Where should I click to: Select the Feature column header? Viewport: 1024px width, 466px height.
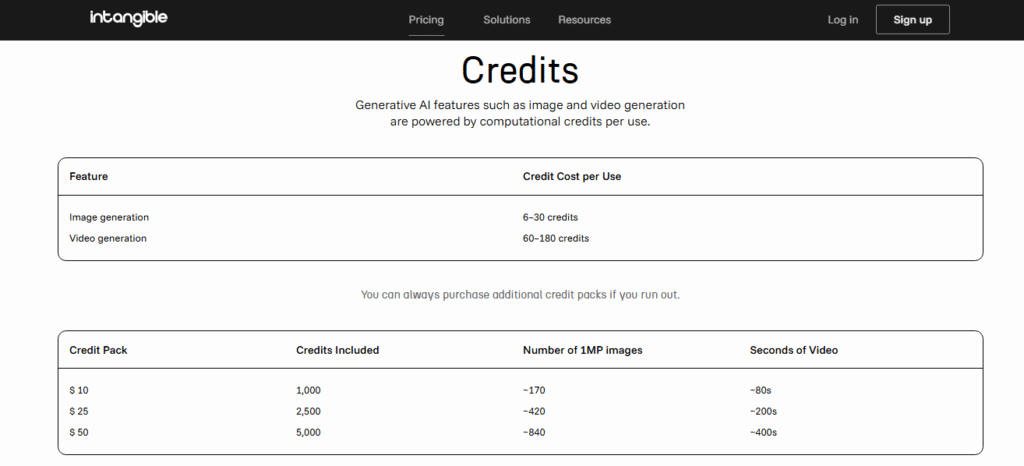[x=89, y=177]
